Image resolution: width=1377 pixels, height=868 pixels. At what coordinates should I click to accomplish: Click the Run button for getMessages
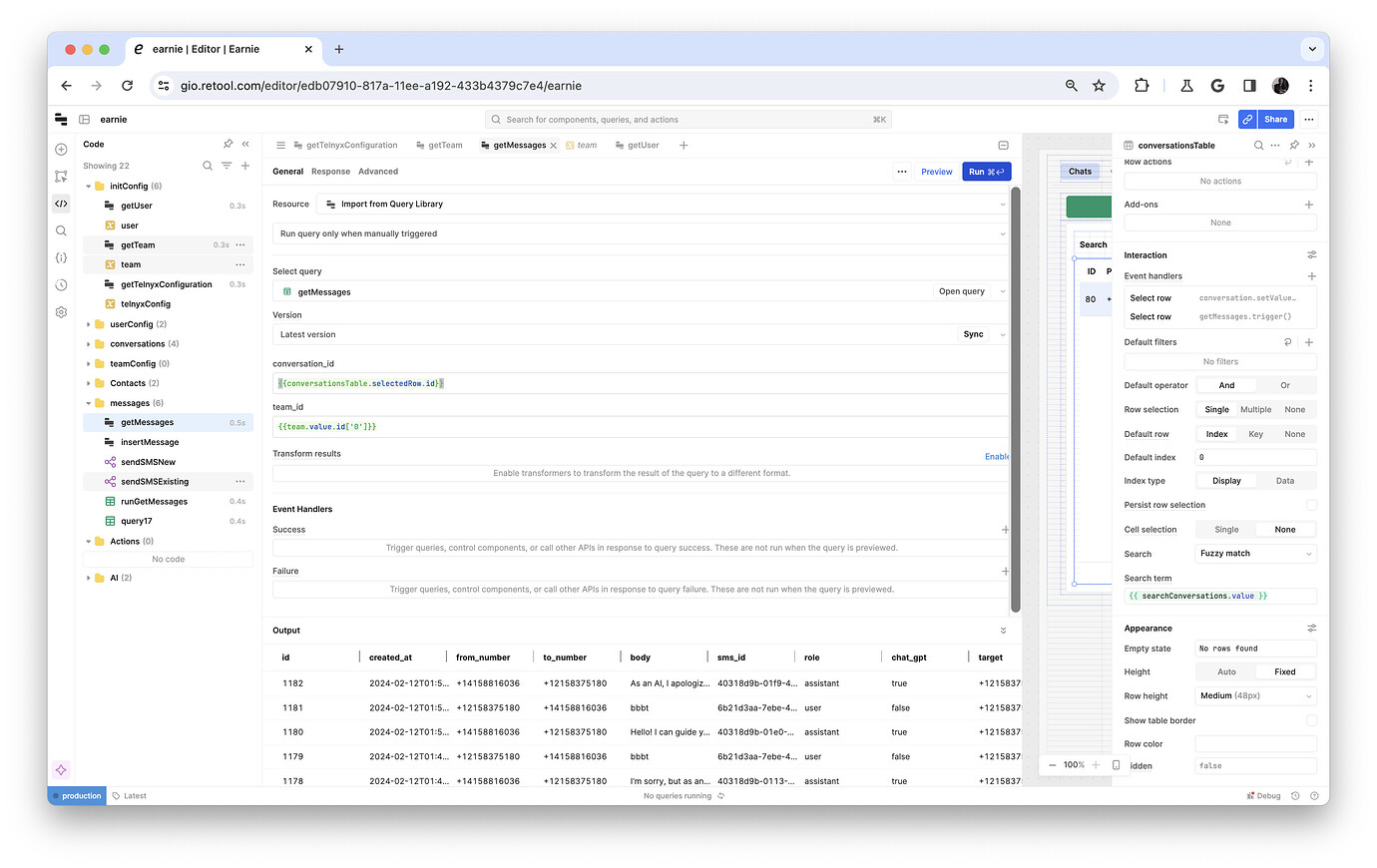(986, 171)
